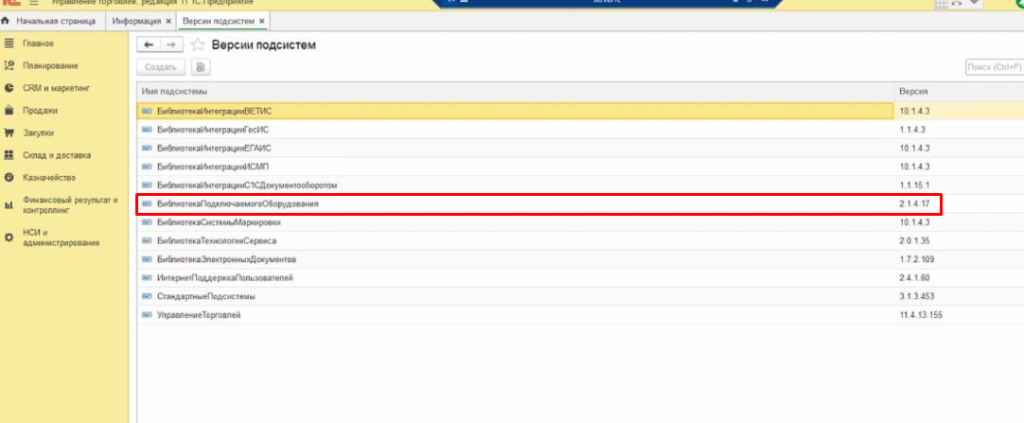This screenshot has width=1024, height=423.
Task: Sort by Версия column header
Action: (x=959, y=91)
